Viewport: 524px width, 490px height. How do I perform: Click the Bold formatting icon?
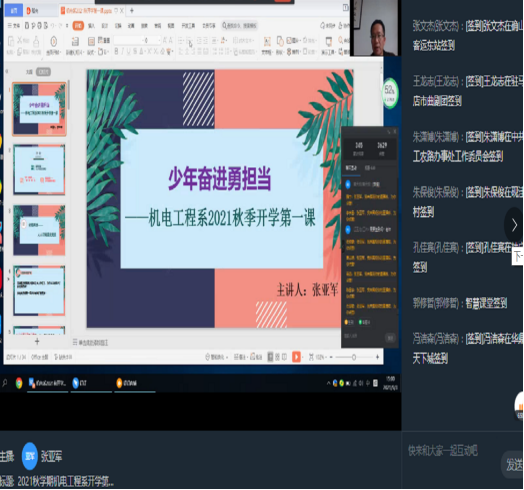[116, 51]
